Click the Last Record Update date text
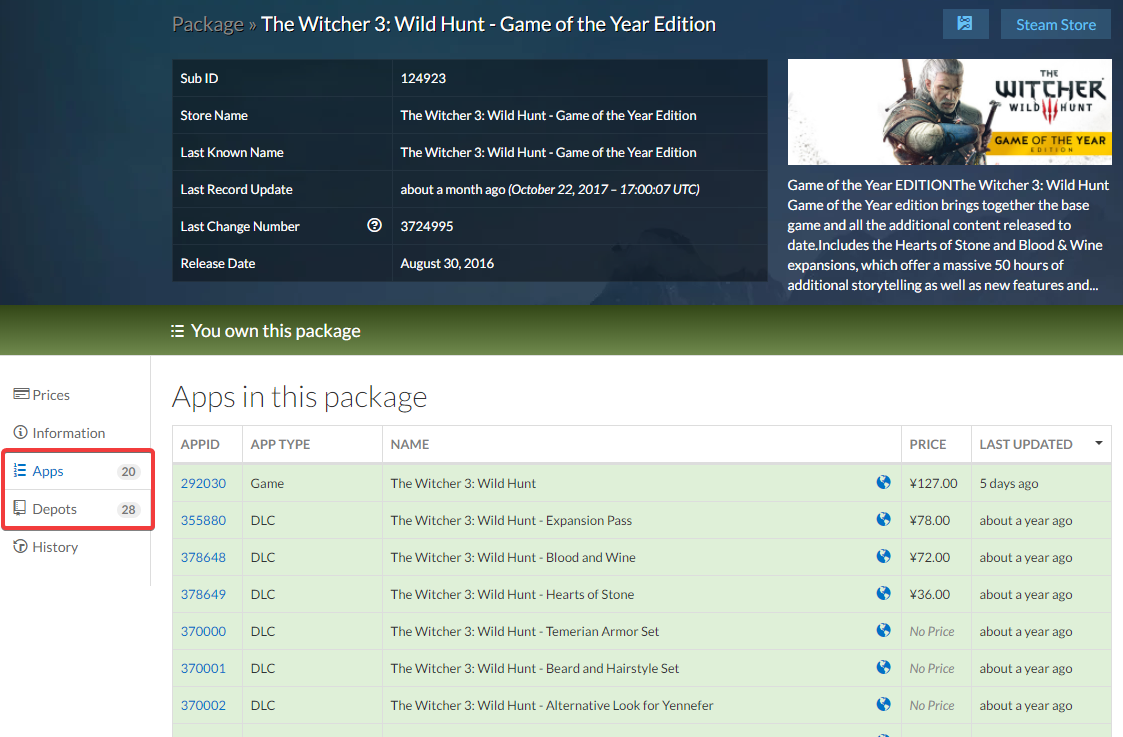1123x737 pixels. tap(549, 189)
